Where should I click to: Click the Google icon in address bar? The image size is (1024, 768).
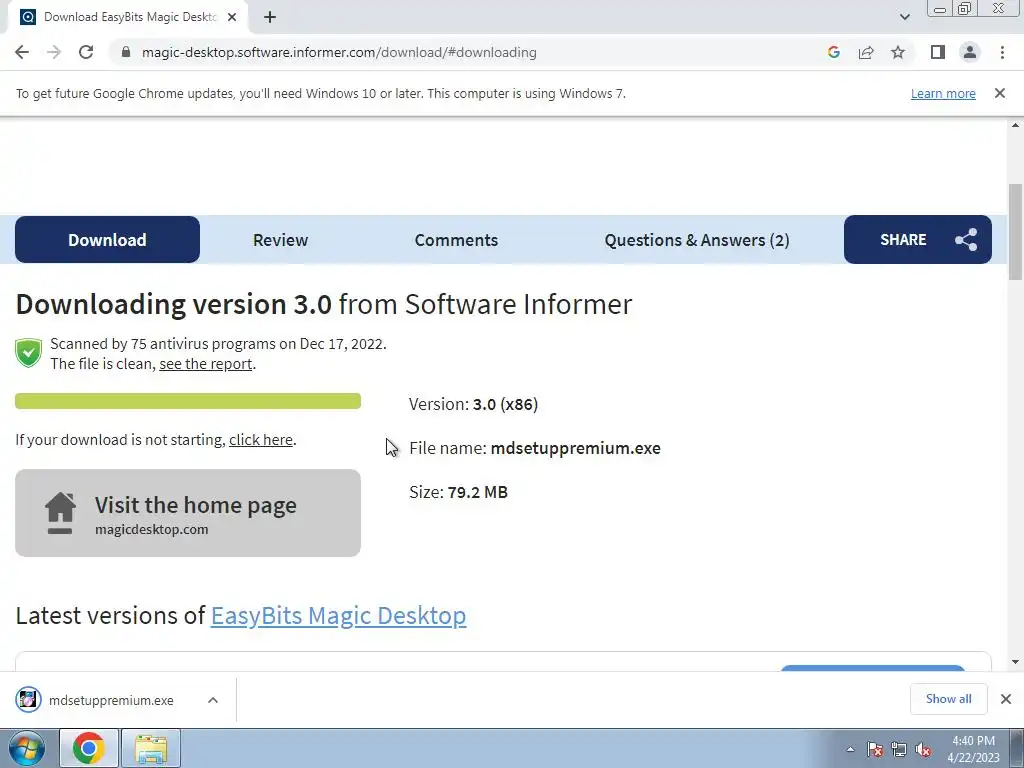[833, 52]
